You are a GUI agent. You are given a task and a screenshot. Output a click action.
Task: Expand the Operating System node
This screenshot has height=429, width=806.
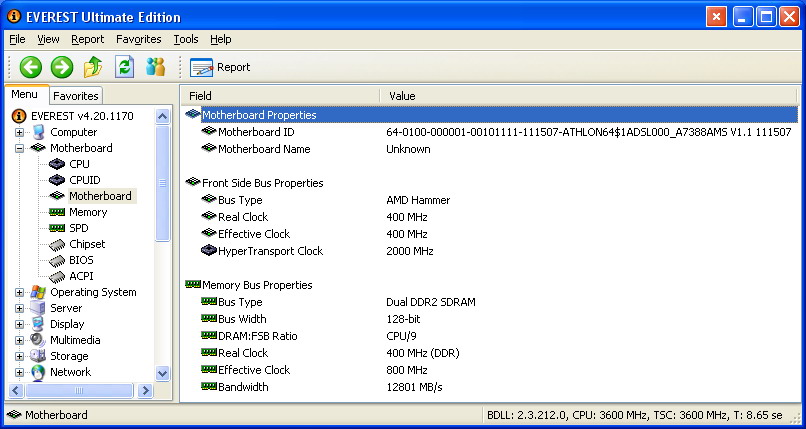(x=20, y=292)
